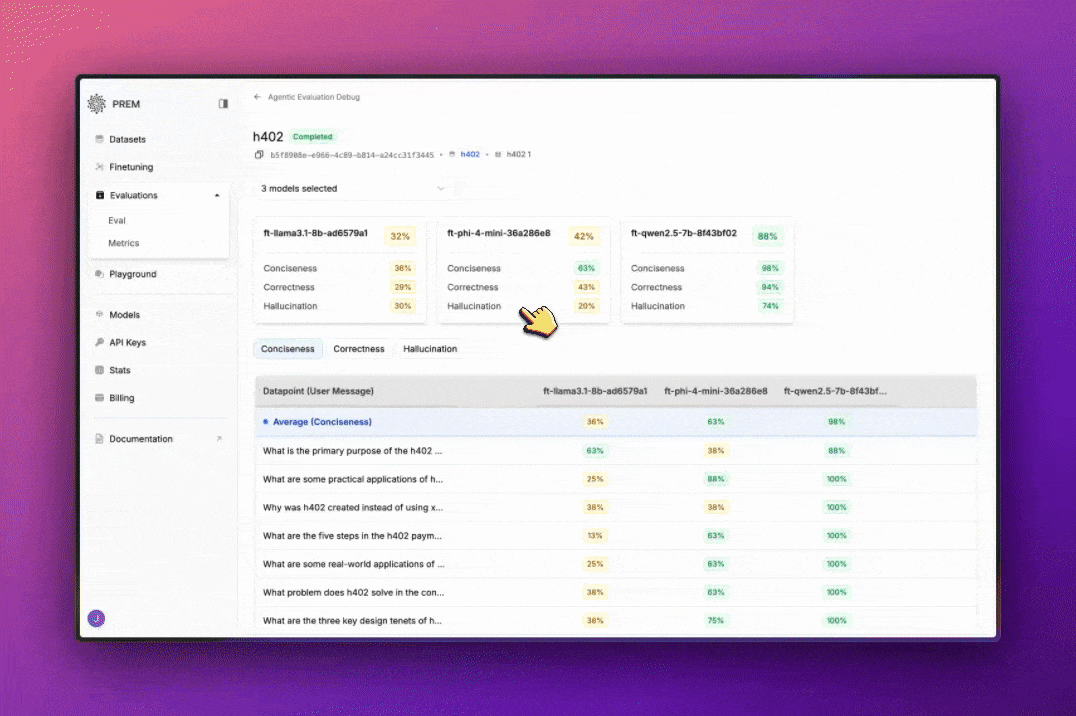Click the bullet icon in Average row
The width and height of the screenshot is (1076, 716).
point(266,421)
